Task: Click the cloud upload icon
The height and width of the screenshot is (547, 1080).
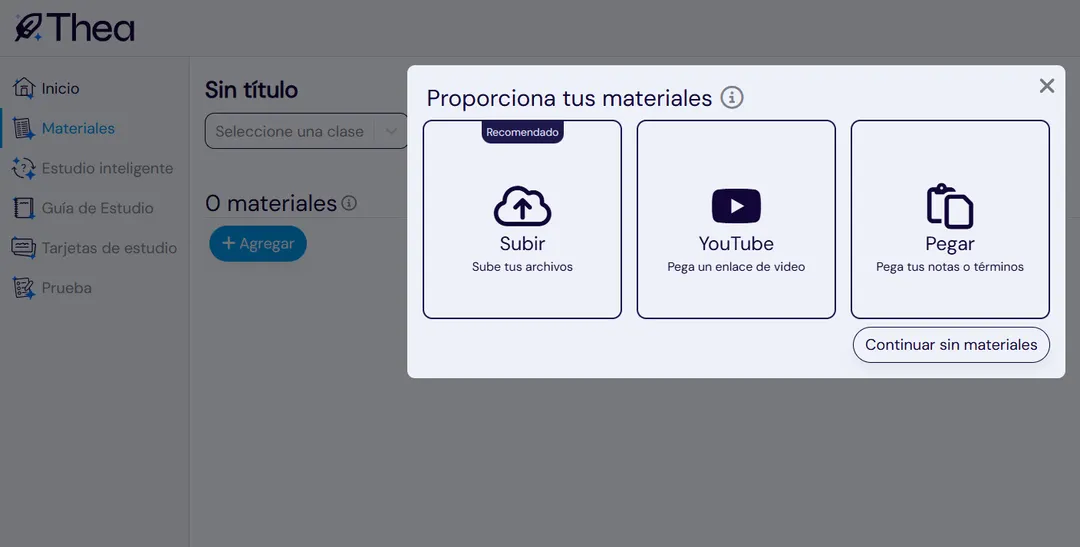Action: pos(522,206)
